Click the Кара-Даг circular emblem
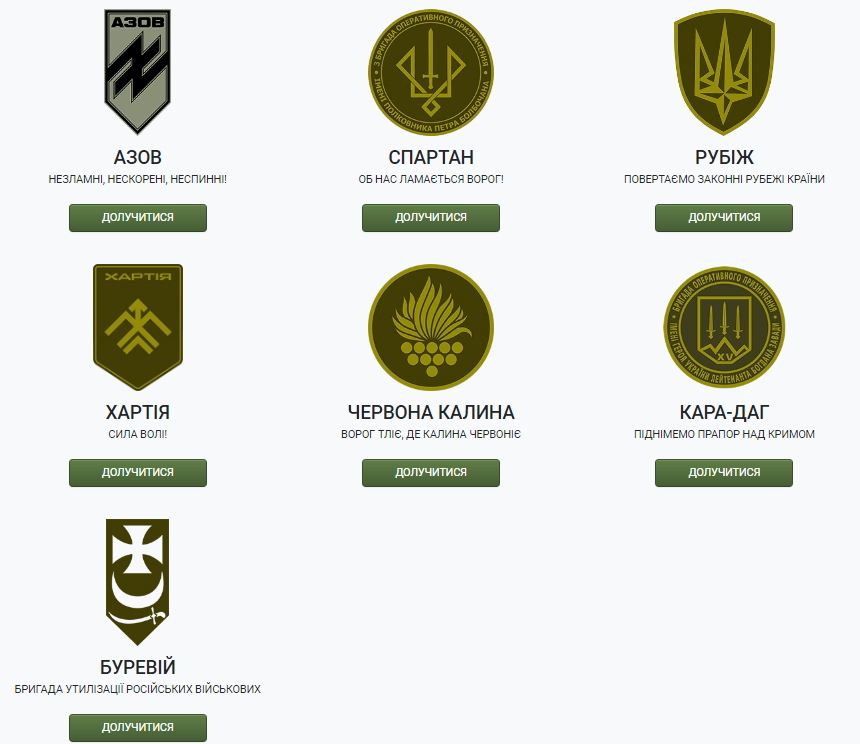Image resolution: width=860 pixels, height=744 pixels. pos(724,327)
